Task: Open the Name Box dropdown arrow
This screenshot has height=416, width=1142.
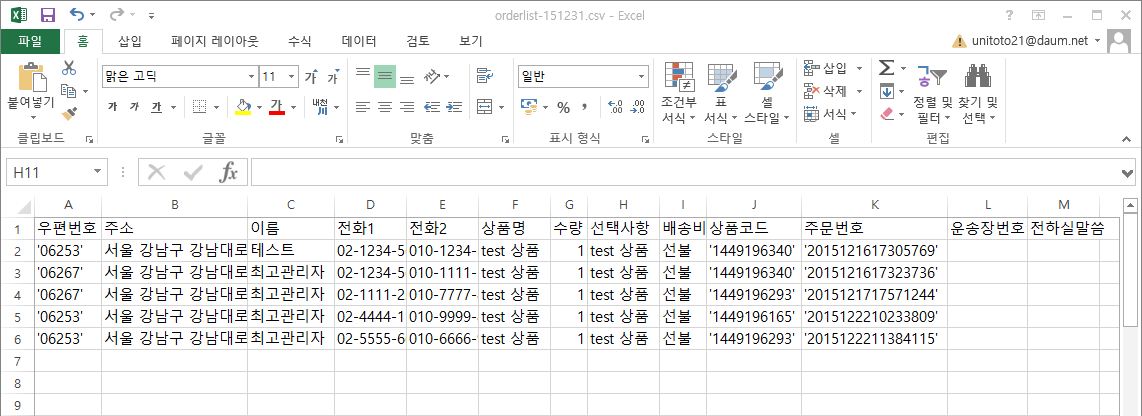Action: click(x=96, y=172)
